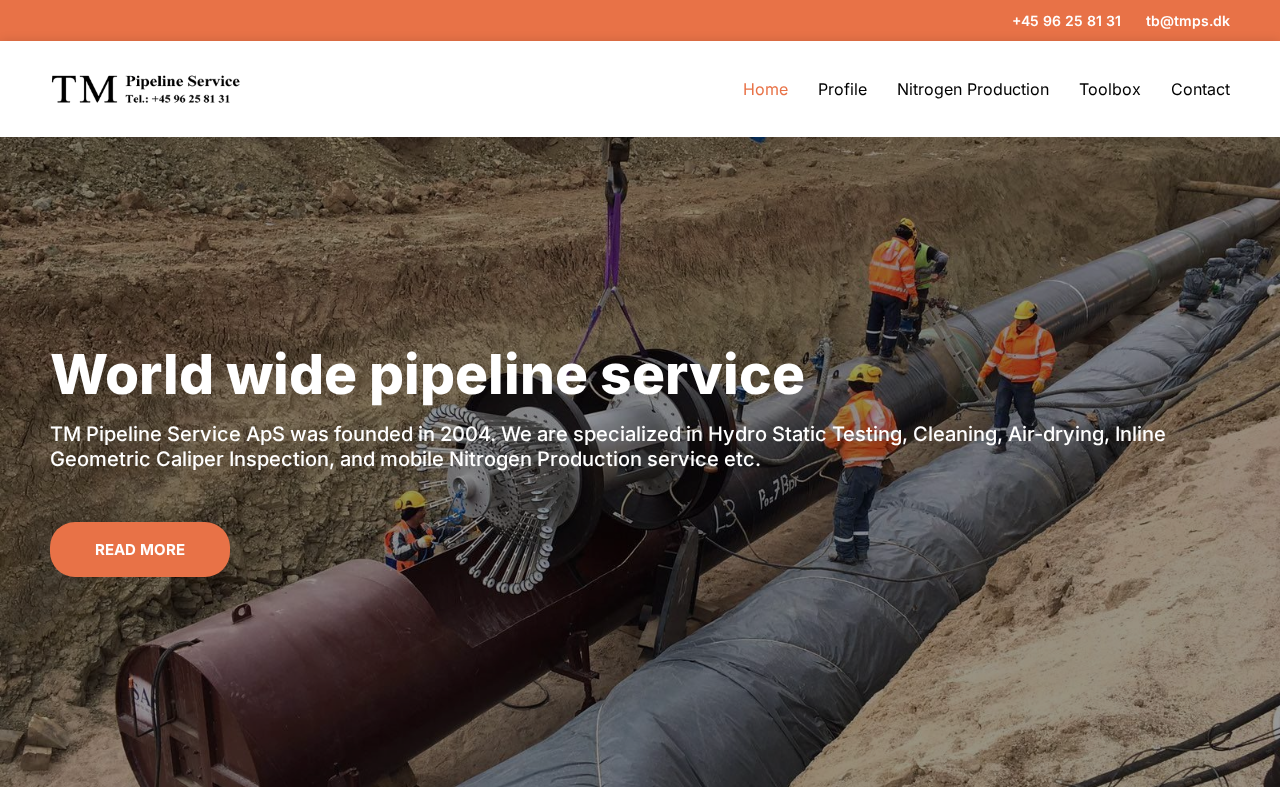Click the TM Pipeline Service logo

(x=145, y=89)
